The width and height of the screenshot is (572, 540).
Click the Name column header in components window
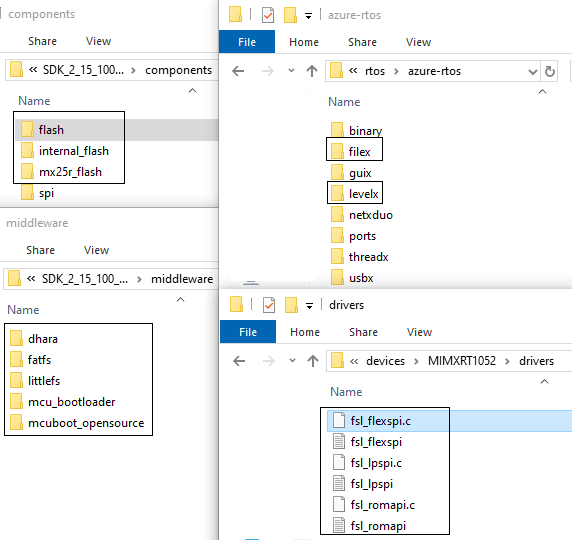coord(34,101)
